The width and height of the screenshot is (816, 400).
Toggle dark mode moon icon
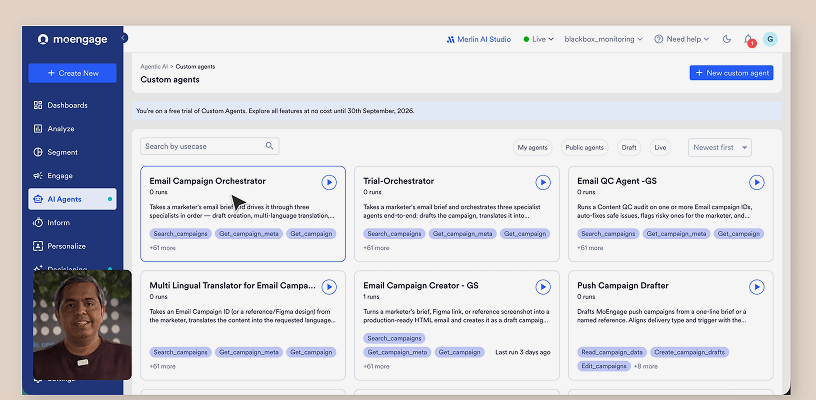727,40
